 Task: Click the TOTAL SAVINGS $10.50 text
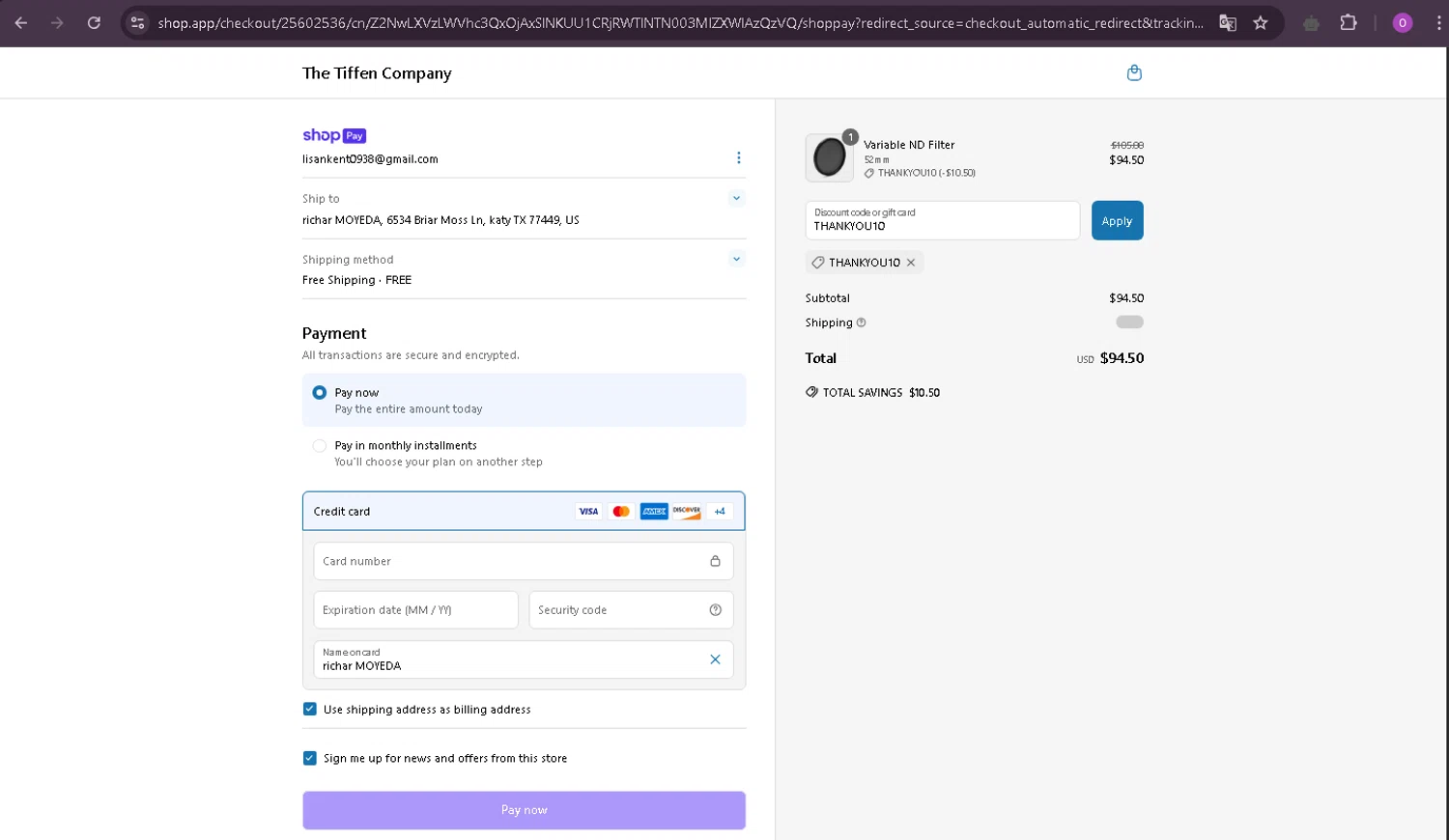881,393
